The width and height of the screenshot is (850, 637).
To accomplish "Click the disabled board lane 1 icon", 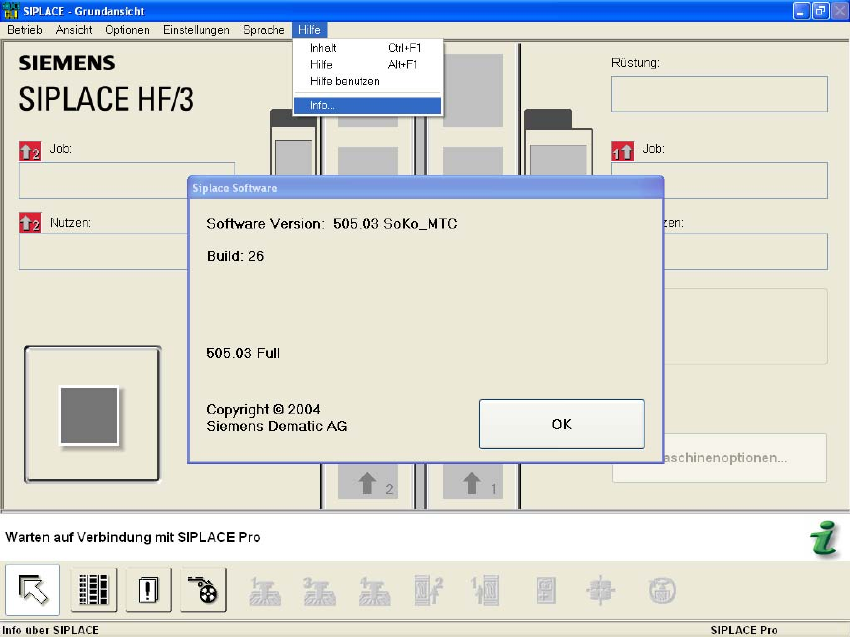I will [x=485, y=591].
